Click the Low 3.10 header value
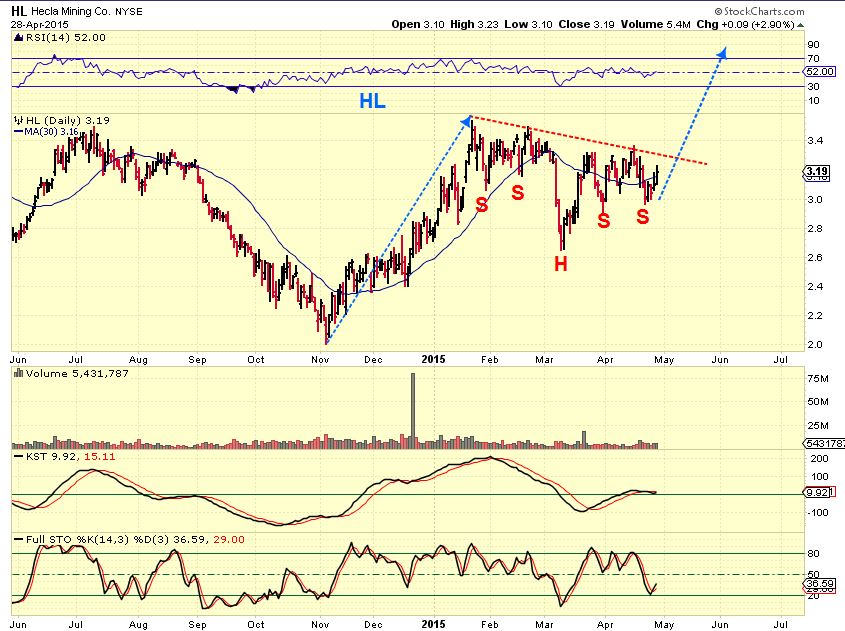Screen dimensions: 845x631 click(x=528, y=24)
